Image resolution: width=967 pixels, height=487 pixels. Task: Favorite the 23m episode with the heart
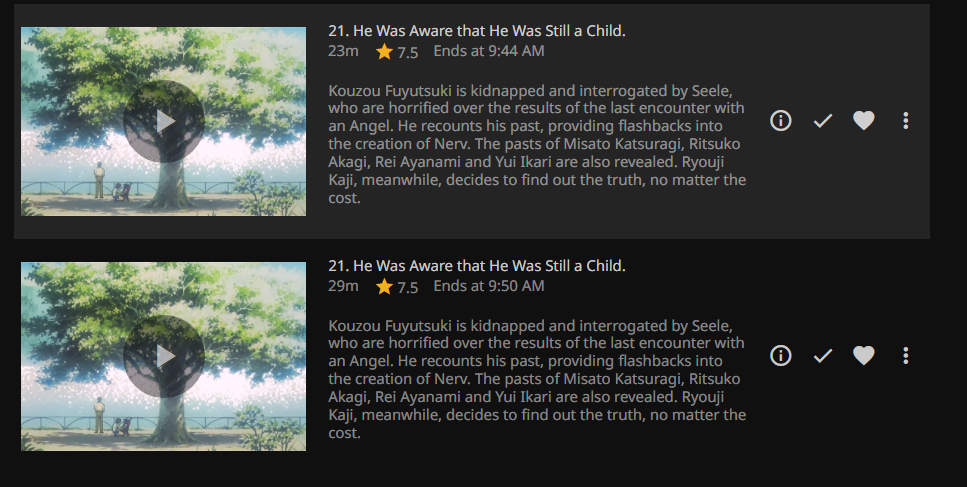pos(864,121)
